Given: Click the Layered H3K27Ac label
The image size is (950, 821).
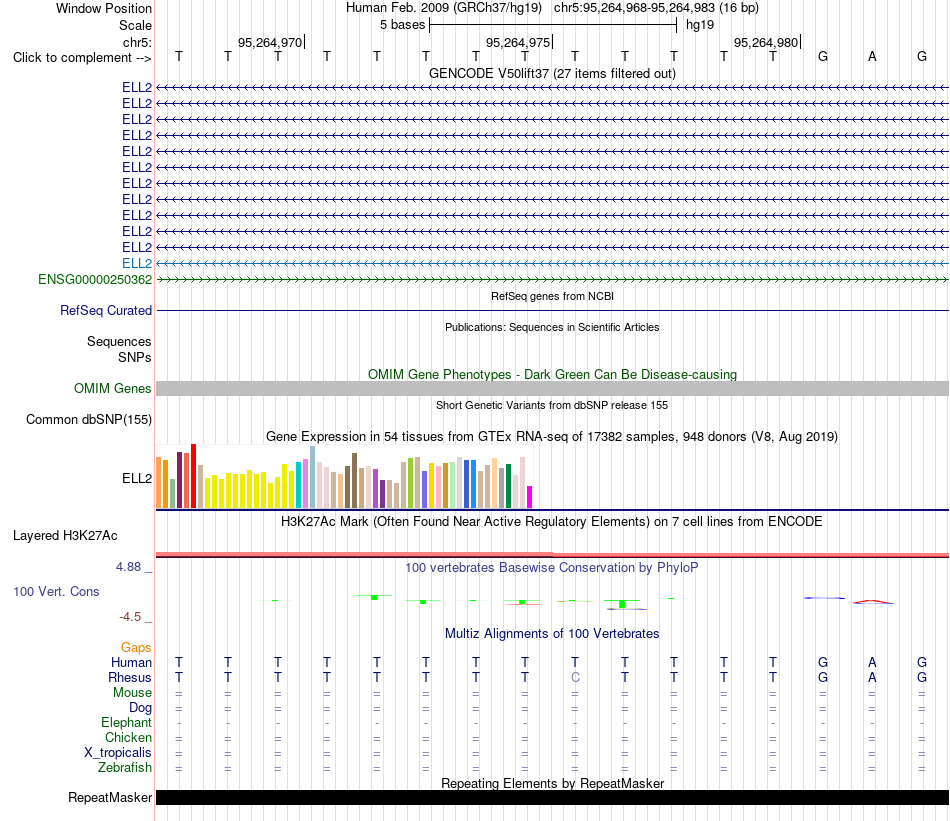Looking at the screenshot, I should [x=65, y=536].
